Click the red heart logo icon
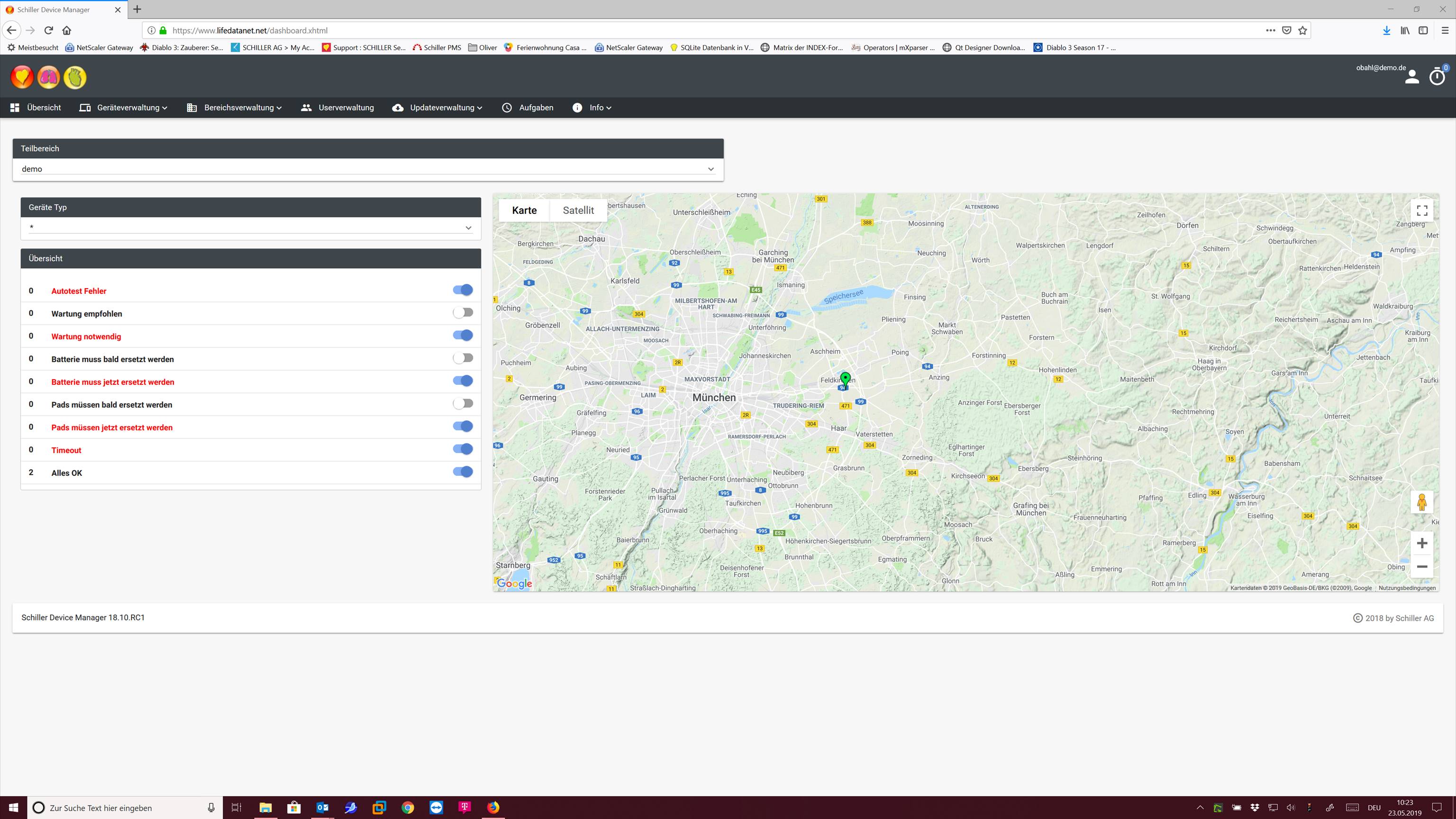 [x=22, y=77]
